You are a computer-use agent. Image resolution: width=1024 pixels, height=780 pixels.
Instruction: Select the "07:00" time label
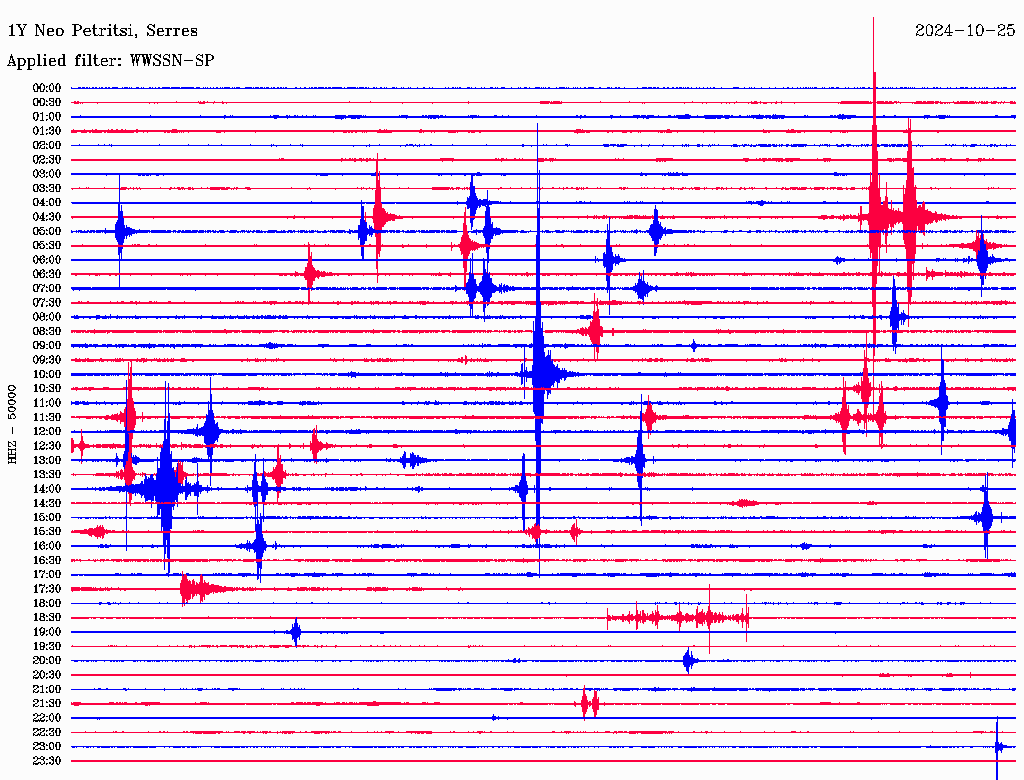(x=46, y=289)
